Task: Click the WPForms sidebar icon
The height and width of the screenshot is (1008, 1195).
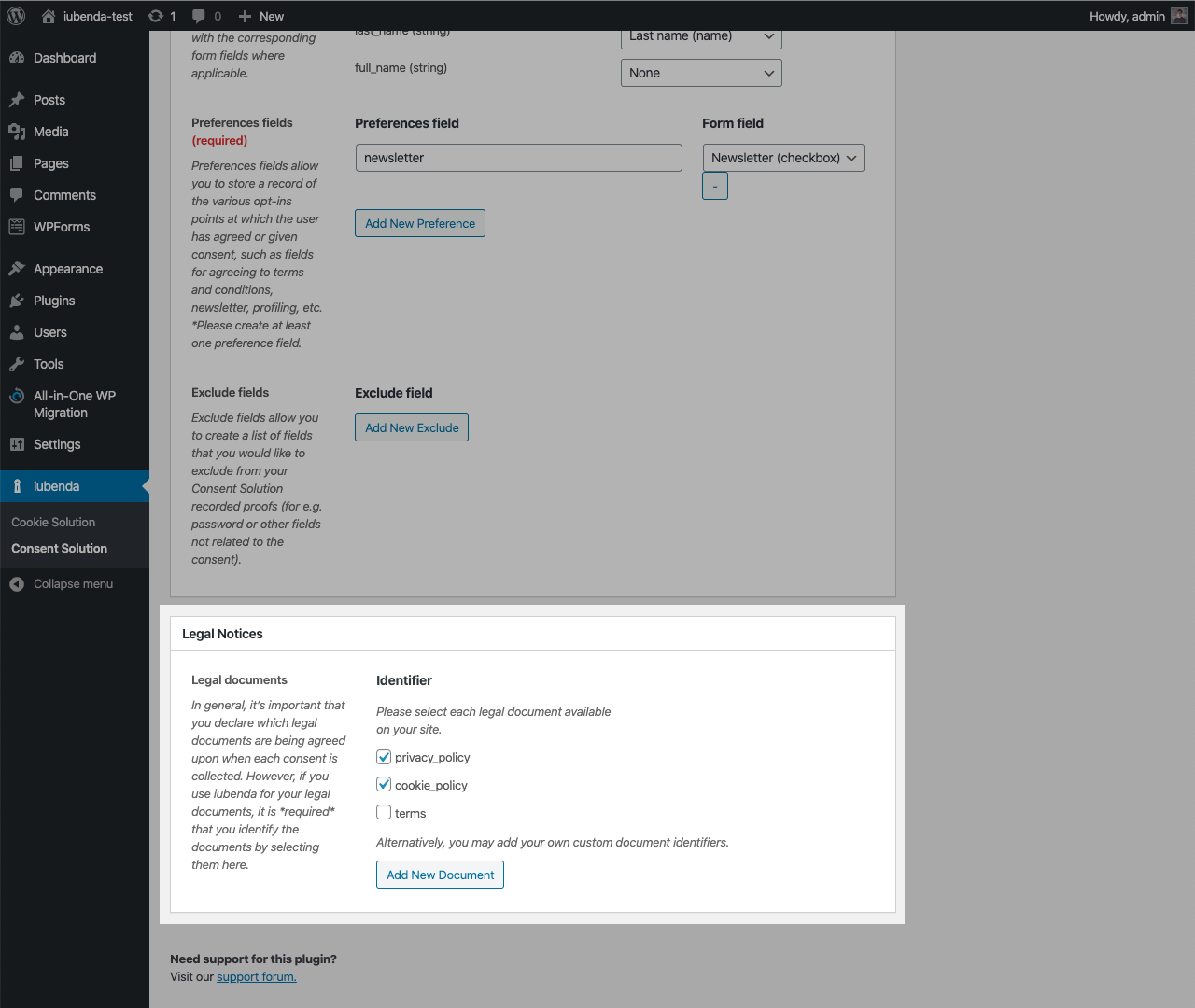Action: pos(17,227)
